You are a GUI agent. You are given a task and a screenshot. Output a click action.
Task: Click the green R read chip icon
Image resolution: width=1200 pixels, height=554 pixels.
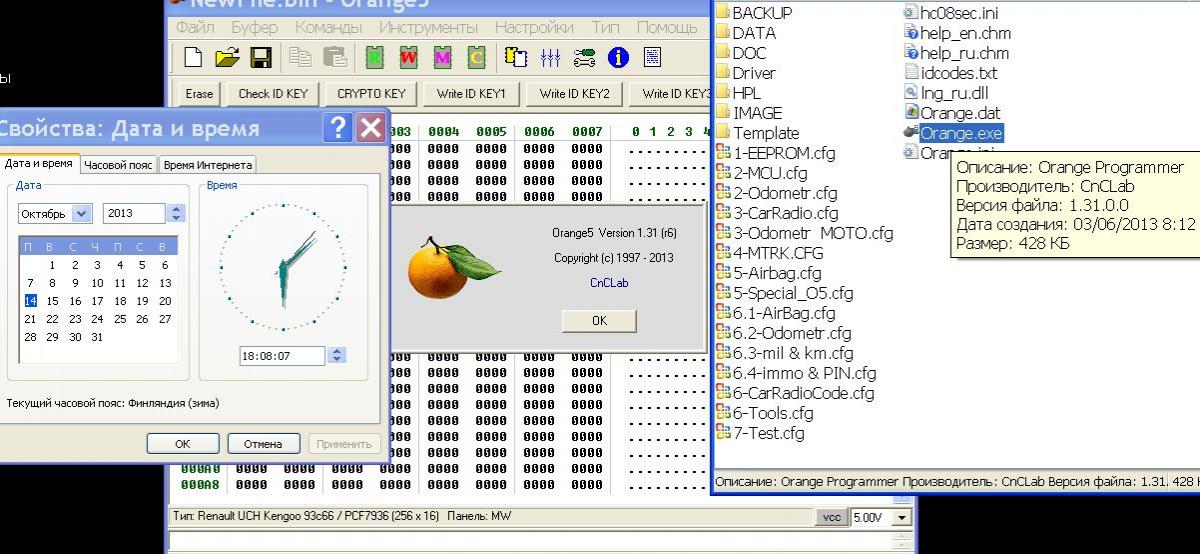pyautogui.click(x=375, y=57)
